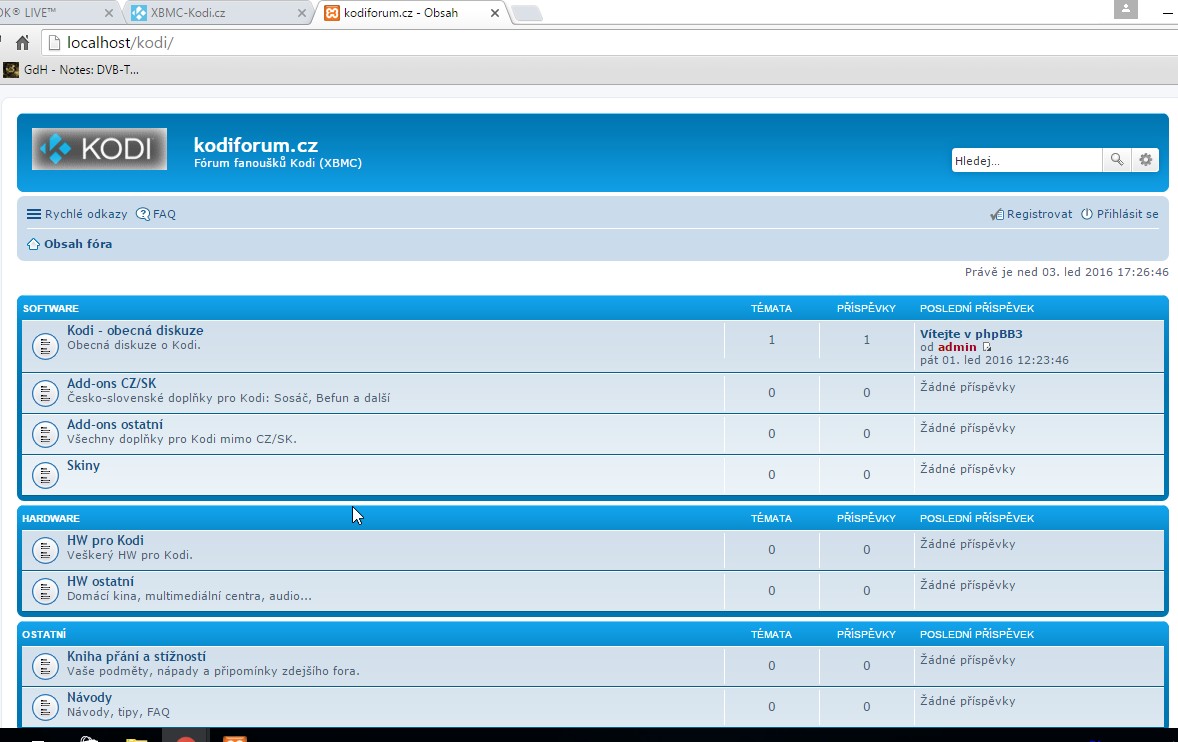1178x742 pixels.
Task: Expand the Rychlé odkazy quick links menu
Action: [x=77, y=214]
